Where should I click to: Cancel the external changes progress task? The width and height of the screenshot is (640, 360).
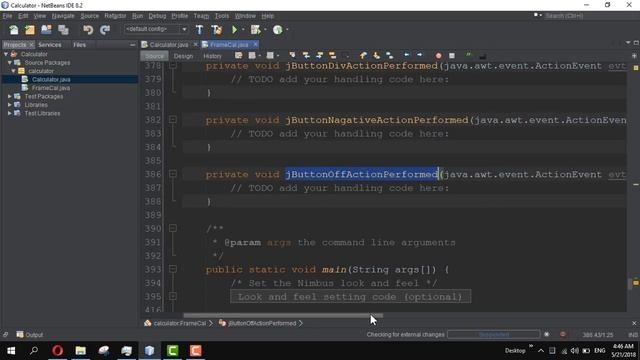point(547,334)
